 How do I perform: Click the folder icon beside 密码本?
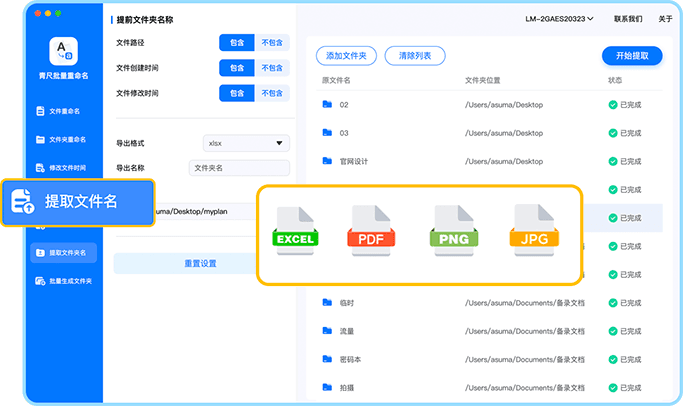327,358
